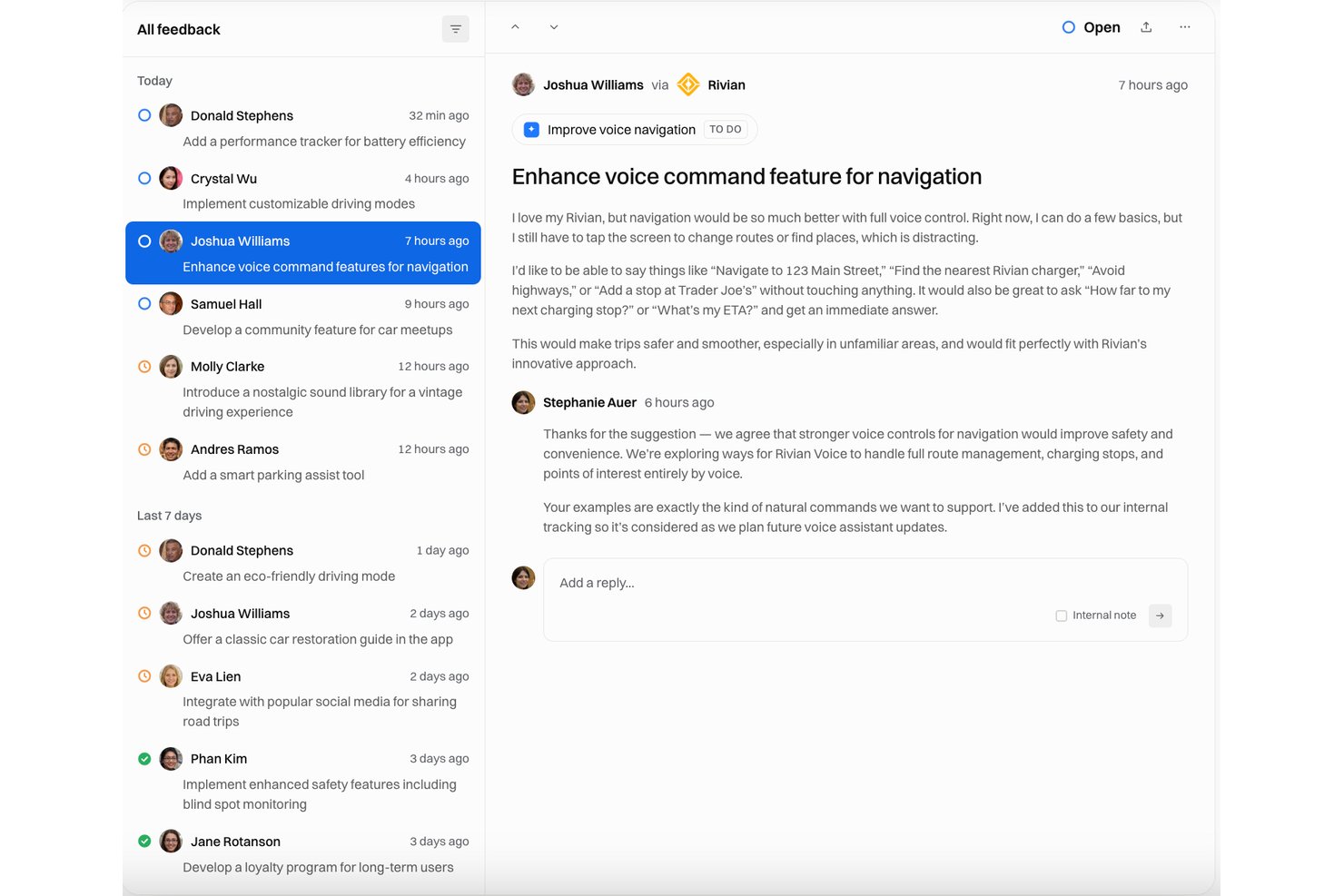Click Joshua Williams name in post header
The height and width of the screenshot is (896, 1344).
click(x=593, y=84)
